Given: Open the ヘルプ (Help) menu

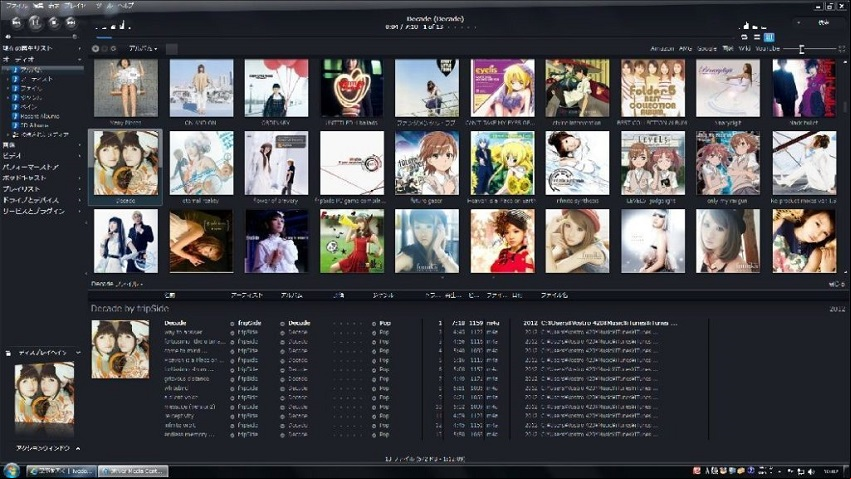Looking at the screenshot, I should coord(126,5).
